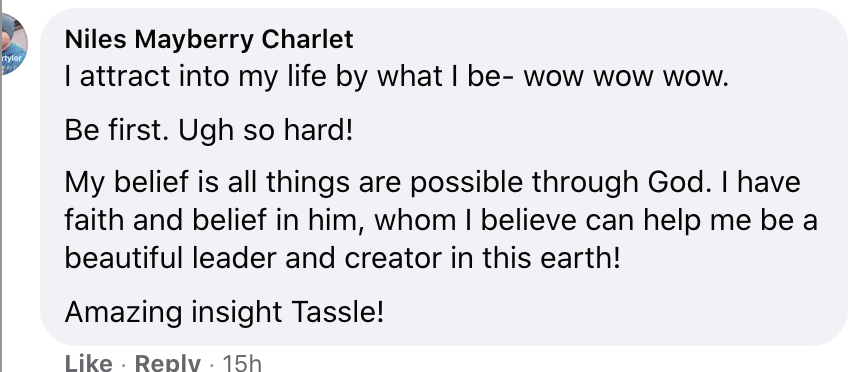Click the "faith and belief in him" line
The image size is (866, 372).
[441, 221]
